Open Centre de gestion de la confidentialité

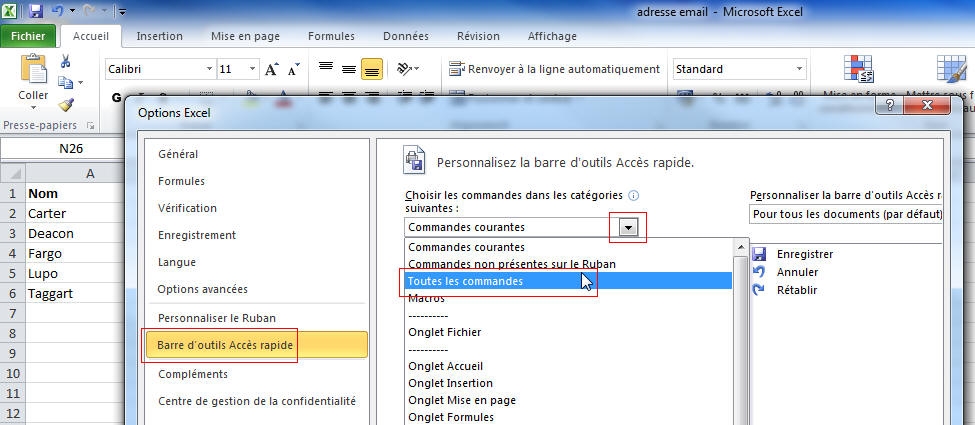257,401
